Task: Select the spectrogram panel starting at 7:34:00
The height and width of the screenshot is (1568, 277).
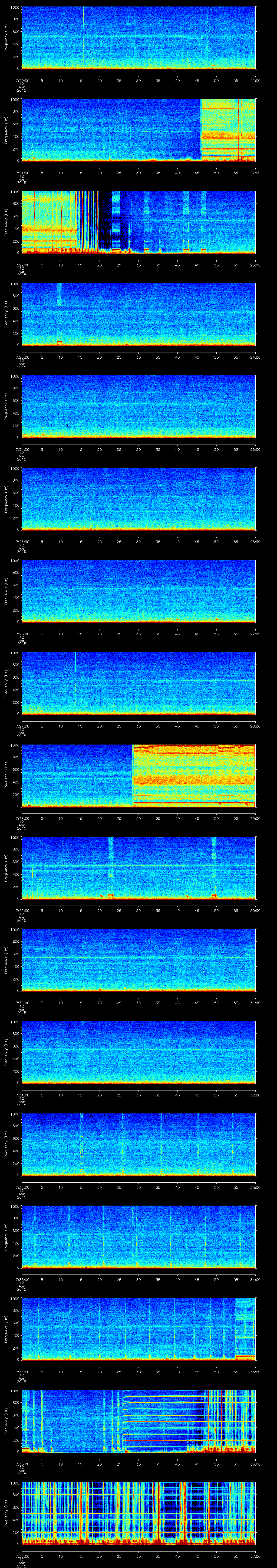Action: [x=138, y=1329]
